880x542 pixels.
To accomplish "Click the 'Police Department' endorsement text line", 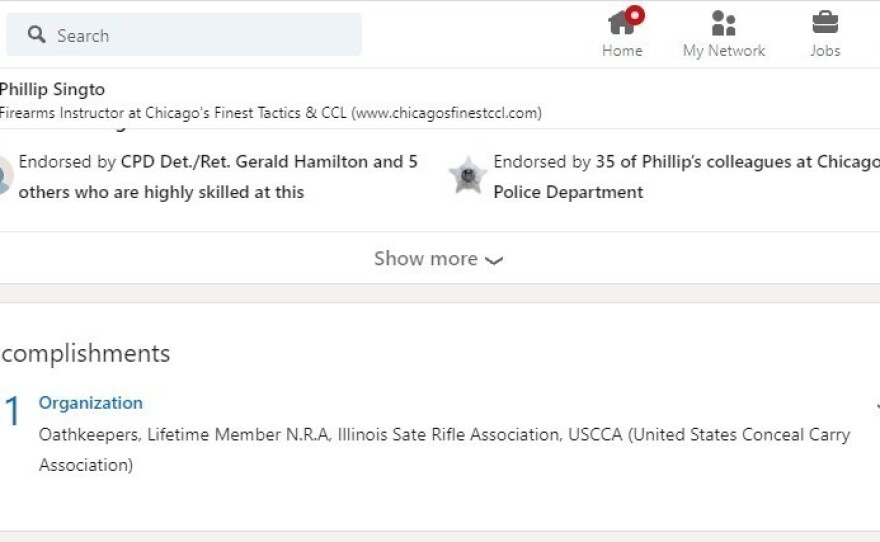I will tap(568, 192).
